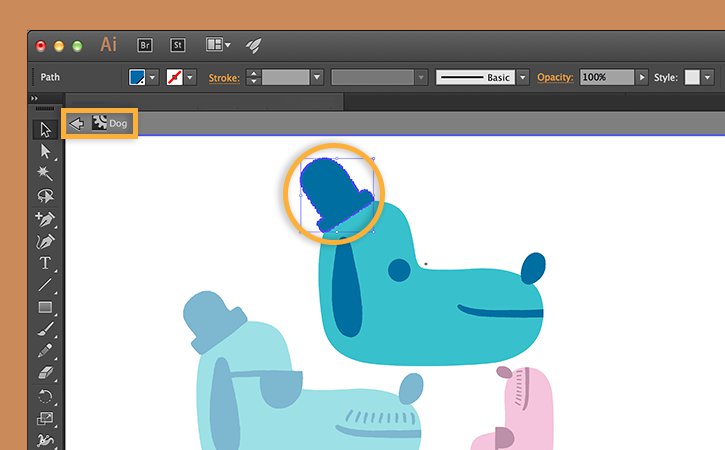The height and width of the screenshot is (450, 725).
Task: Open the stroke color dropdown arrow
Action: (x=190, y=77)
